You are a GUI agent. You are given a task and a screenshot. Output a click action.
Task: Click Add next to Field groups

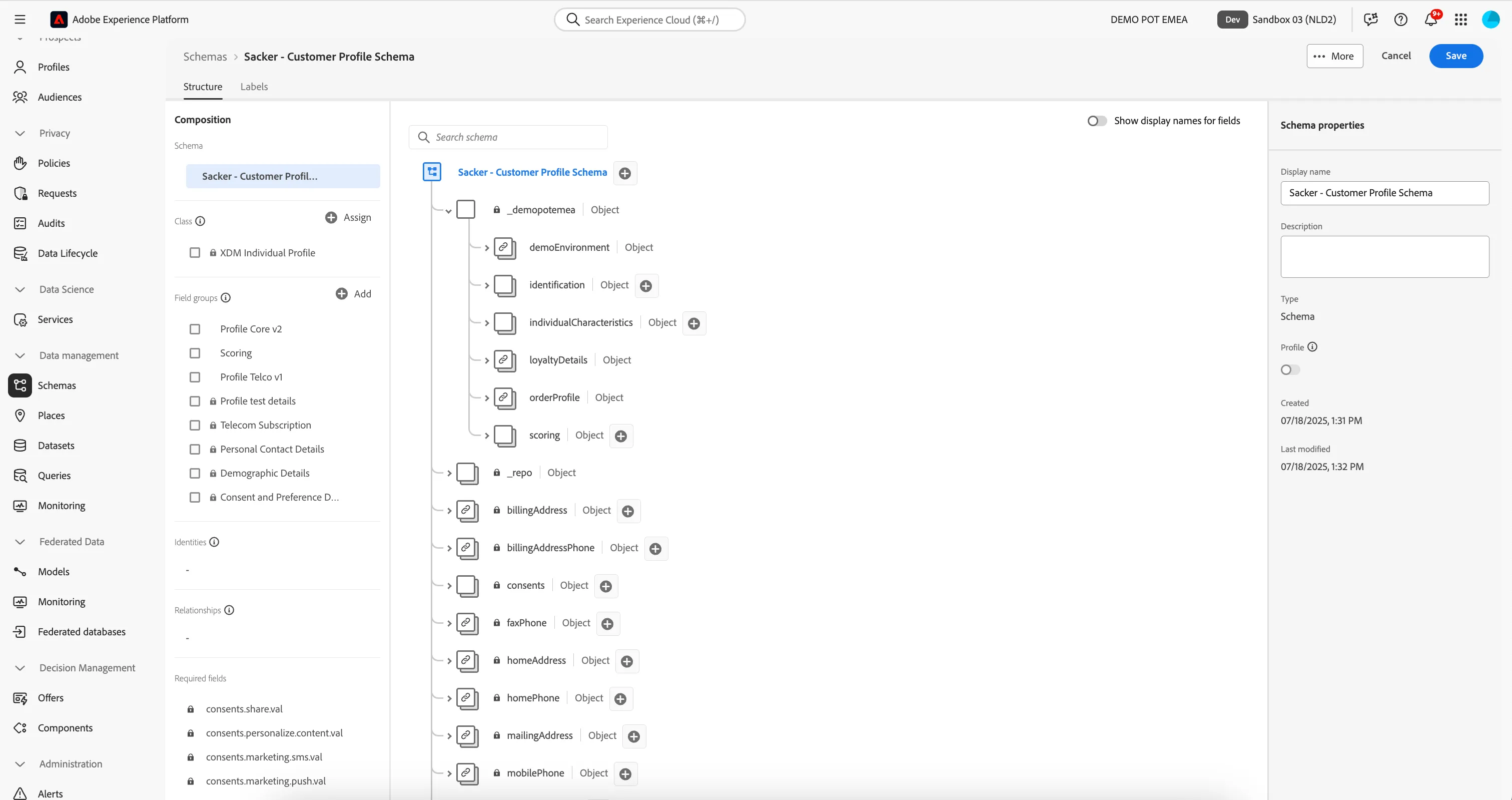[353, 294]
